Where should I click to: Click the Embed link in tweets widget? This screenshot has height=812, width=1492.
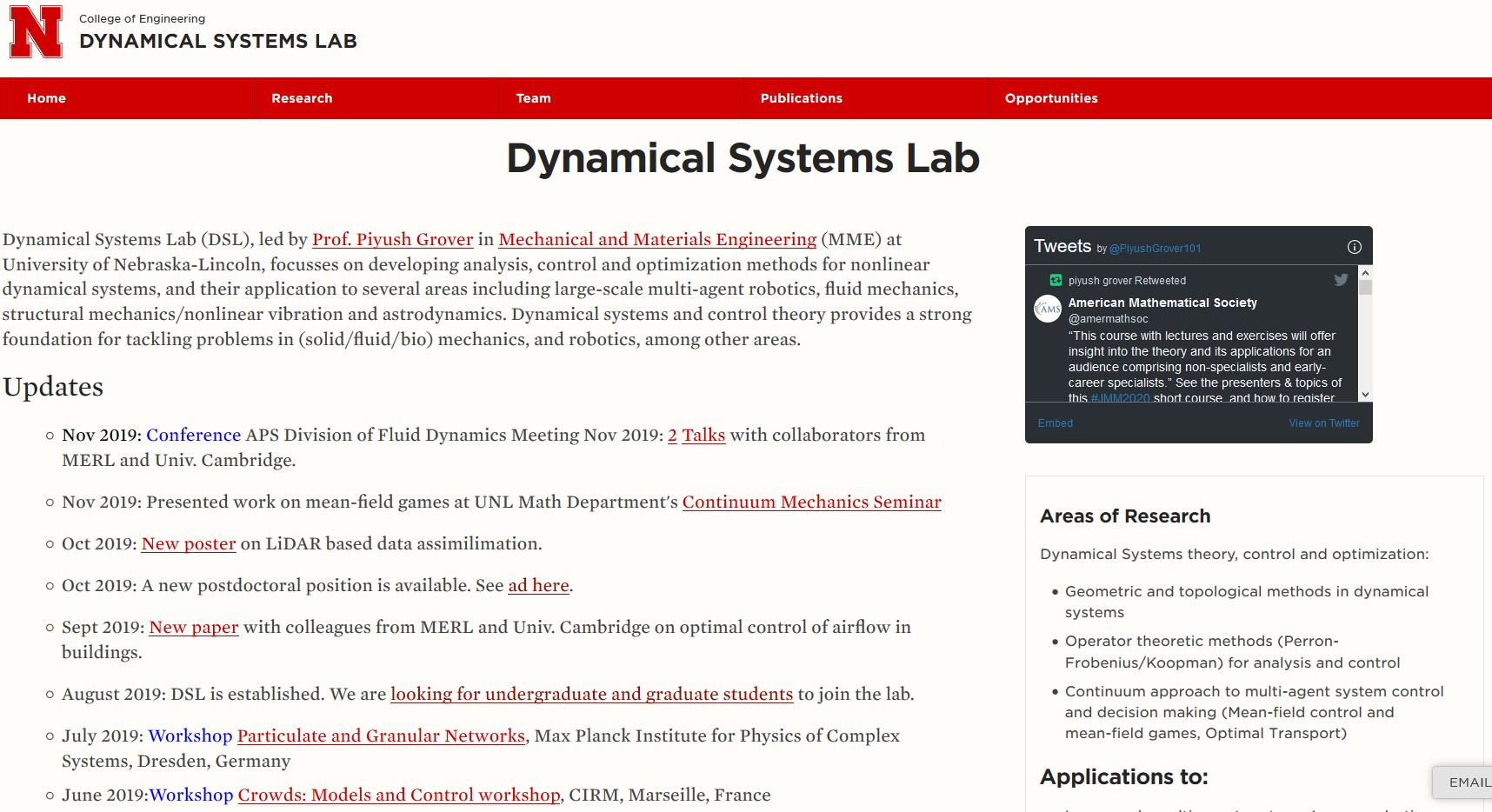[1055, 423]
